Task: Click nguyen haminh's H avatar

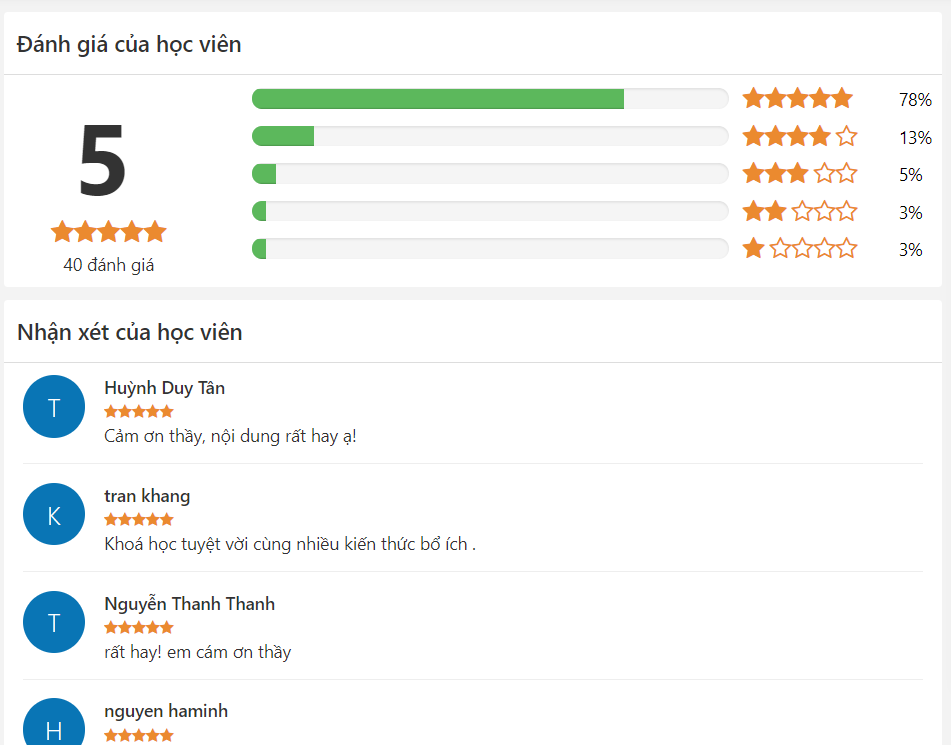Action: (54, 726)
